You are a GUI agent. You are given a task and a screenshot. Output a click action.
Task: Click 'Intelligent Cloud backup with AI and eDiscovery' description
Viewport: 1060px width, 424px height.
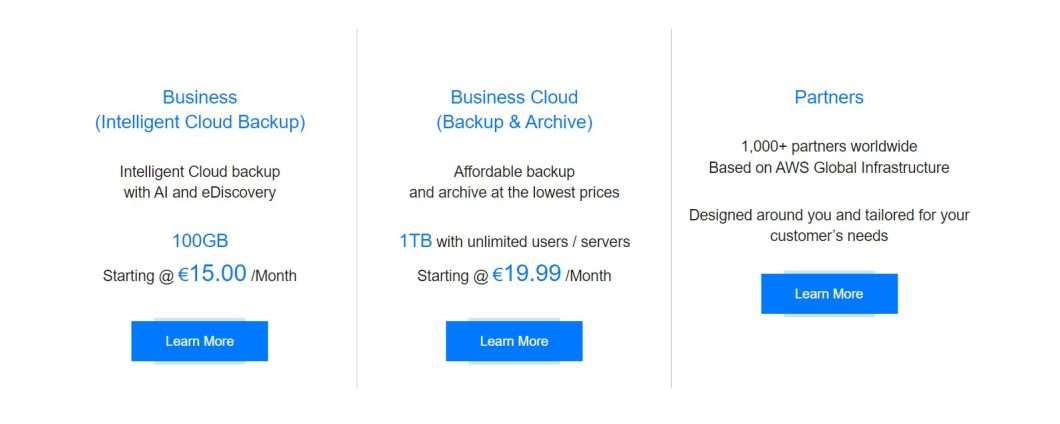click(x=200, y=181)
